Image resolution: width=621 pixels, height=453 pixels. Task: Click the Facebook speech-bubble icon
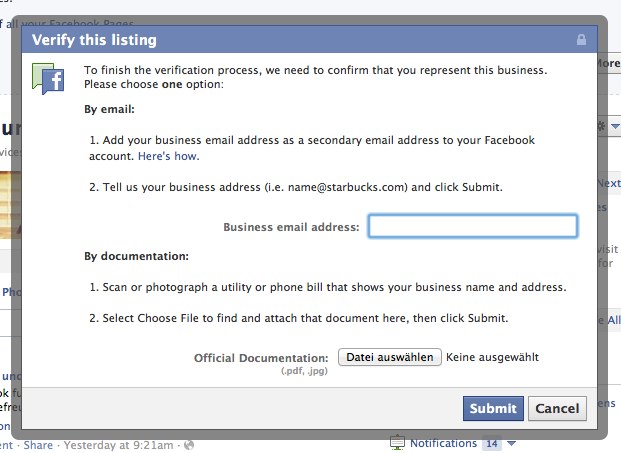pyautogui.click(x=48, y=78)
